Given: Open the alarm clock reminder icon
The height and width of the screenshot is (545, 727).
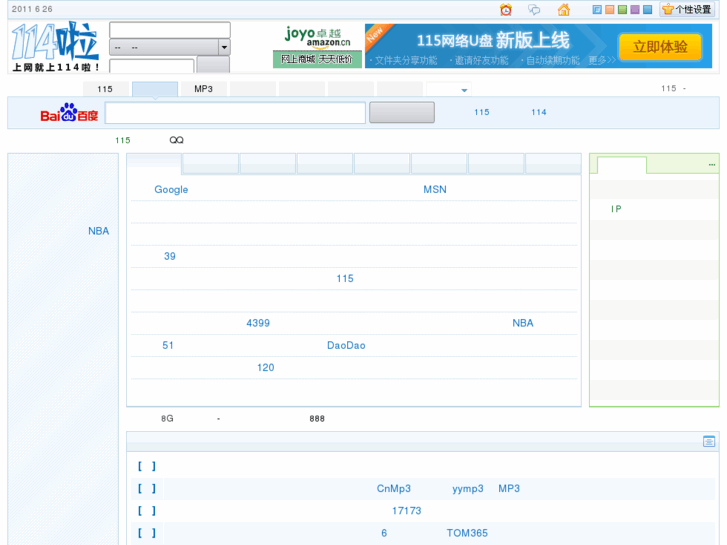Looking at the screenshot, I should coord(506,9).
